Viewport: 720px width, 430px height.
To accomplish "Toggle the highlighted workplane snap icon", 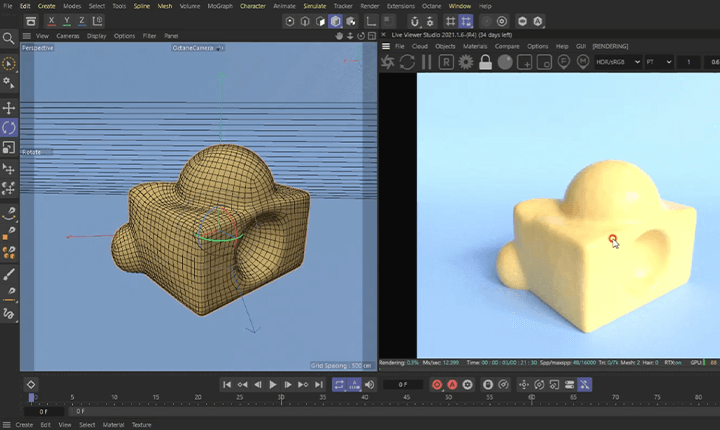I will coord(466,21).
